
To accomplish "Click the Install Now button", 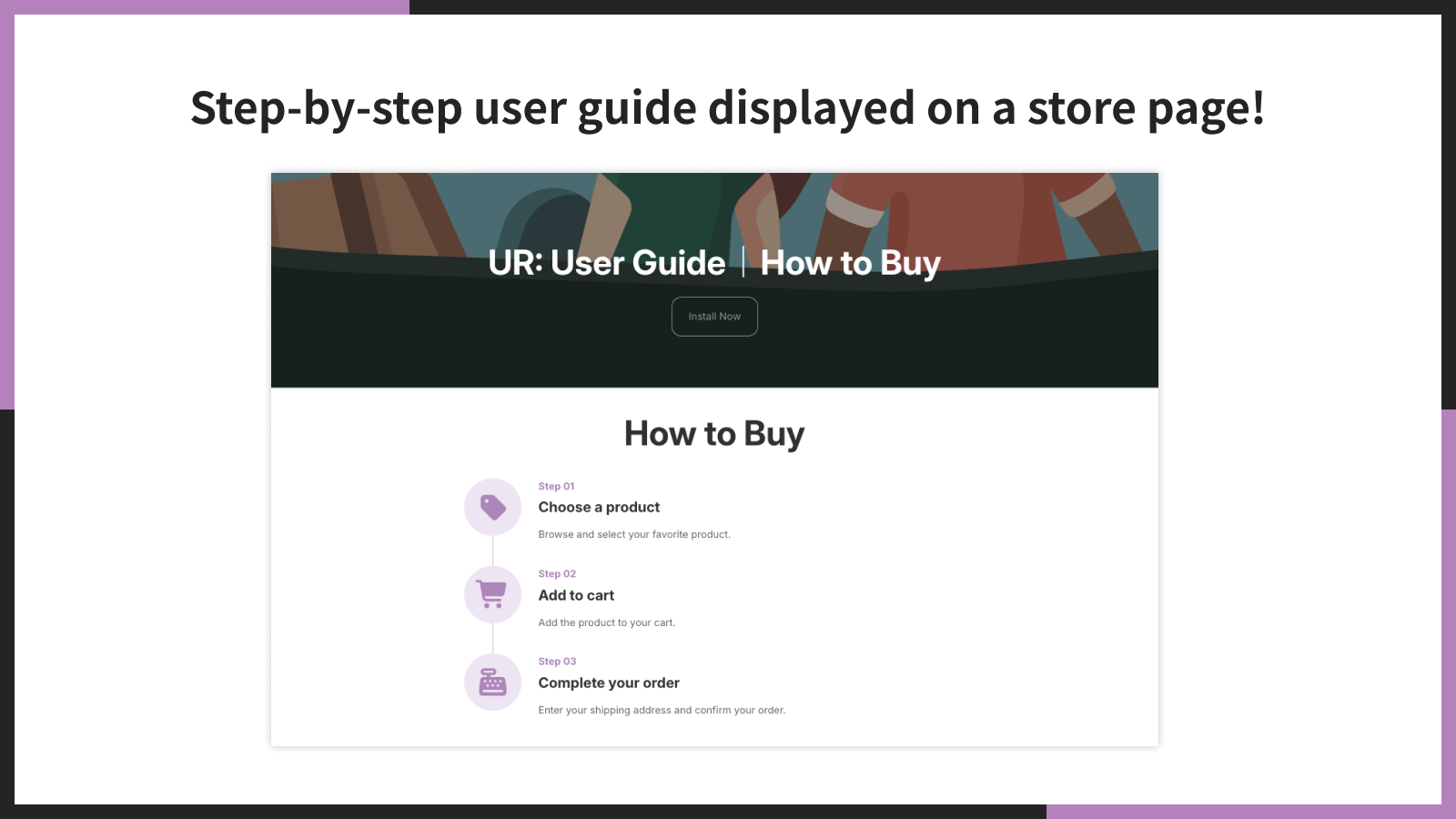I will 714,317.
